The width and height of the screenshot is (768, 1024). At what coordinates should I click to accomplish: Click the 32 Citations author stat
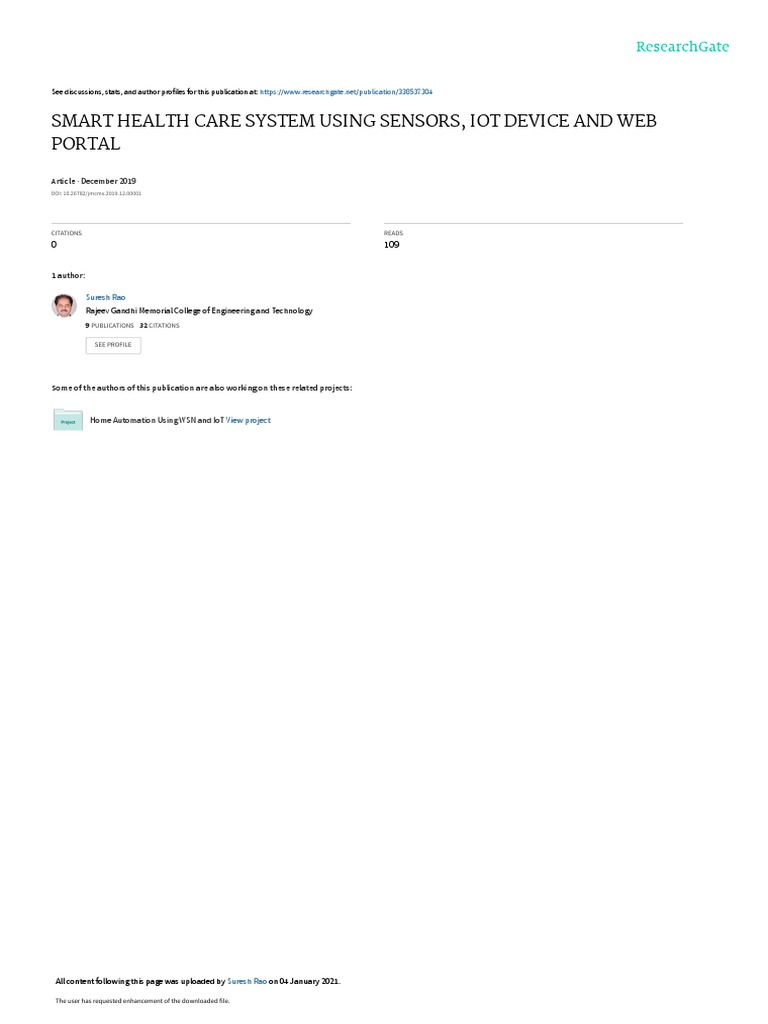159,325
